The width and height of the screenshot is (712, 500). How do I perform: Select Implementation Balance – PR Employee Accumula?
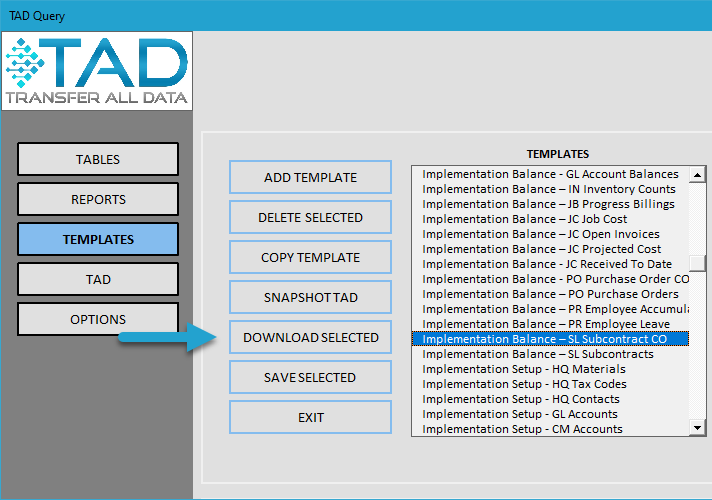point(550,309)
